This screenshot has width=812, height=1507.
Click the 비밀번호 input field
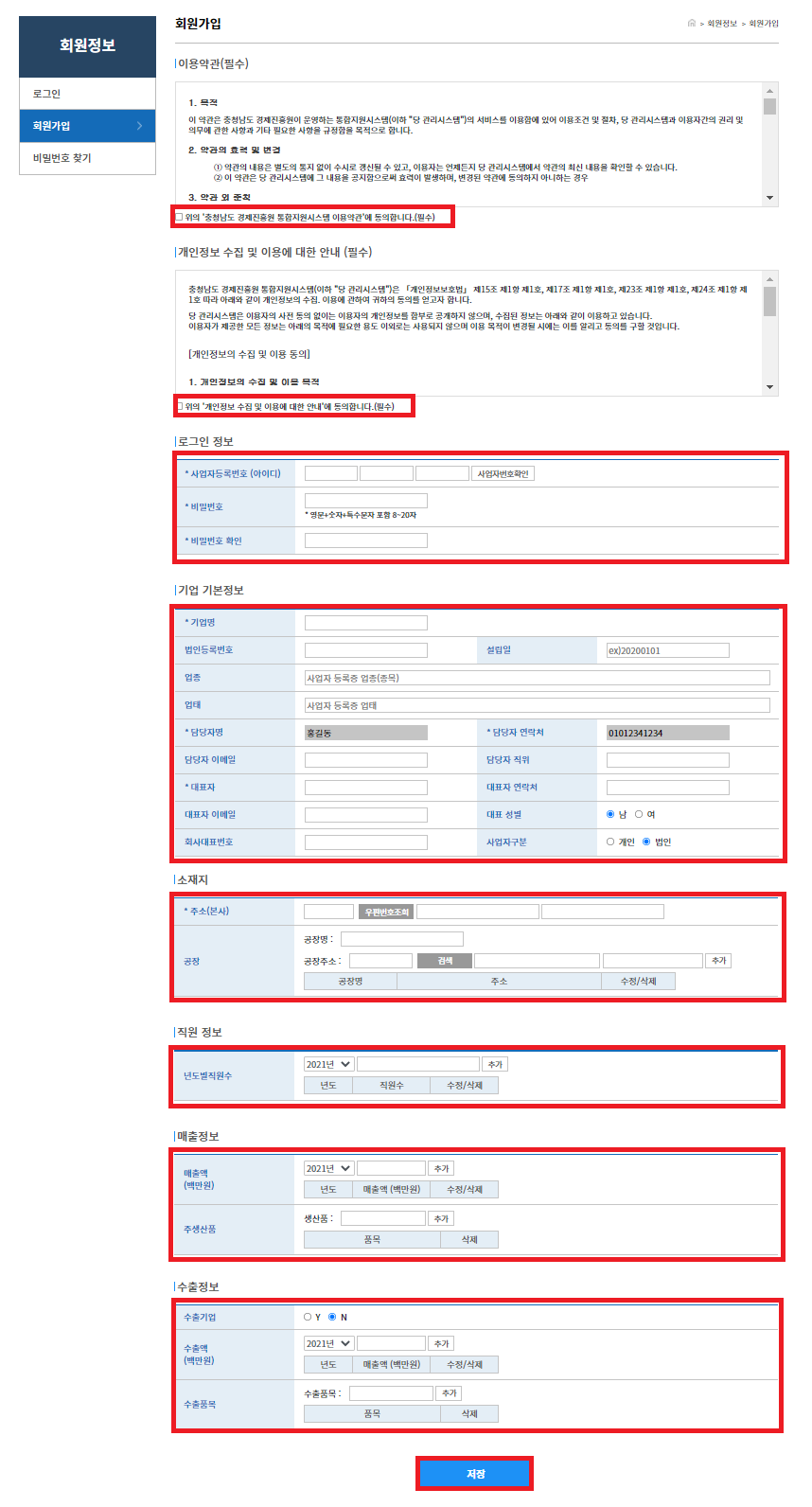(x=366, y=501)
